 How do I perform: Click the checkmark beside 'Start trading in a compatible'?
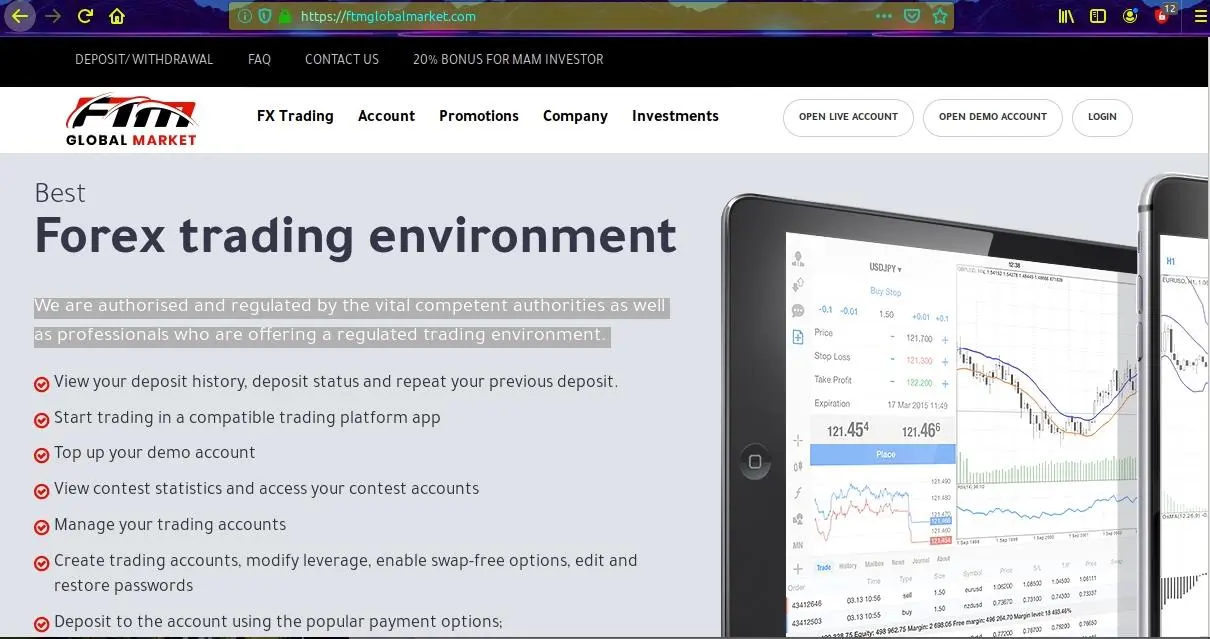click(42, 420)
